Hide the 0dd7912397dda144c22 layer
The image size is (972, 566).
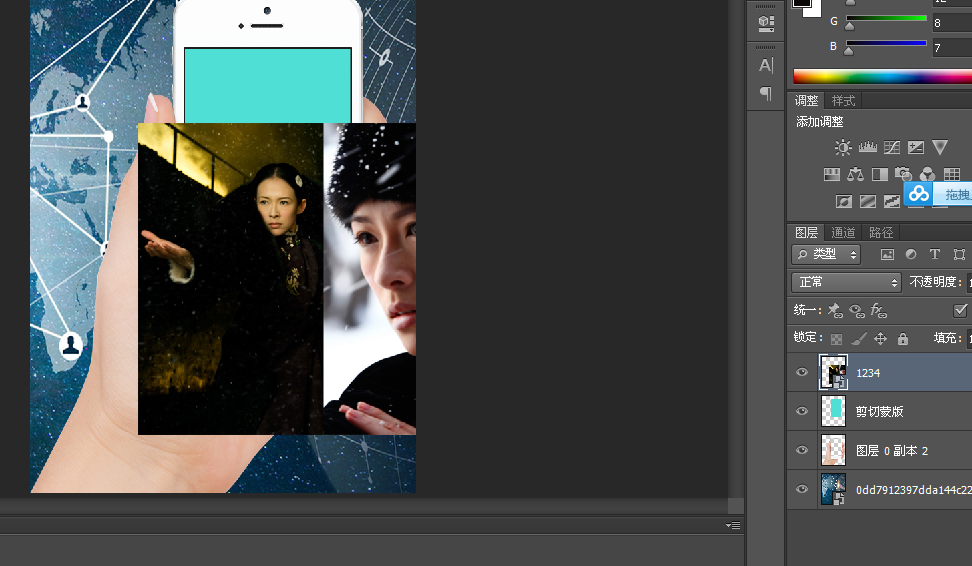click(x=802, y=489)
